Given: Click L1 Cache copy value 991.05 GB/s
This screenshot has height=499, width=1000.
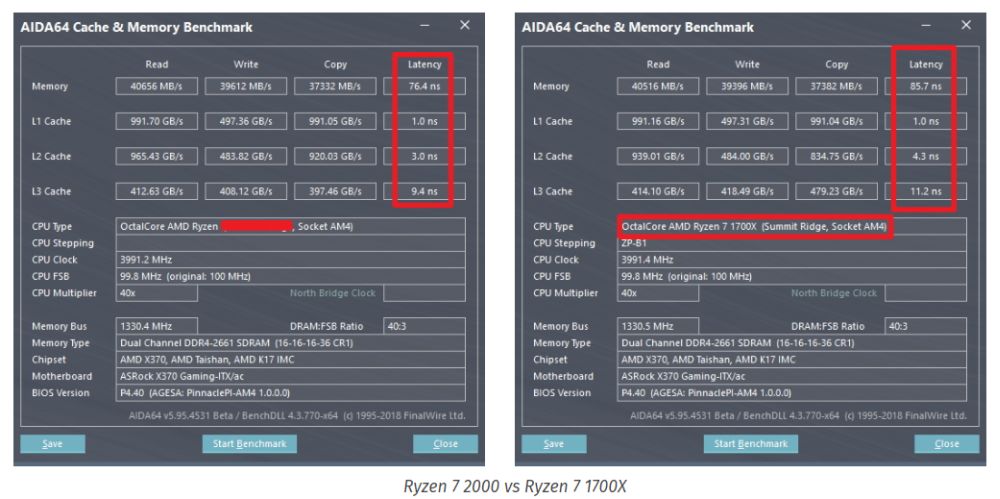Looking at the screenshot, I should [x=335, y=121].
